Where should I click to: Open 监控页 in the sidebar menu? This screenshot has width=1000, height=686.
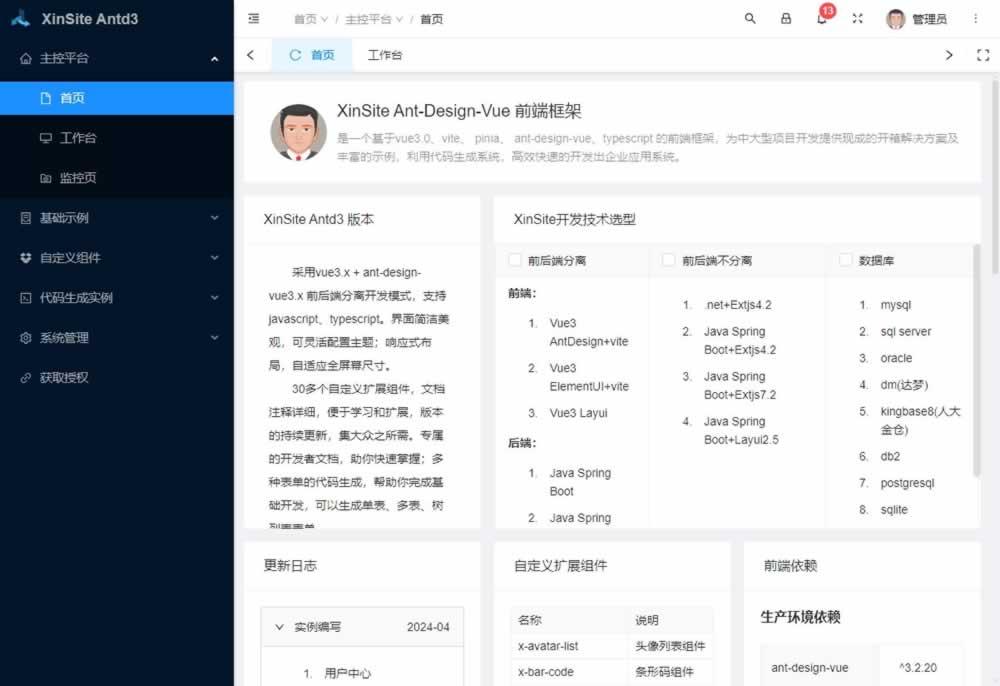(x=117, y=178)
